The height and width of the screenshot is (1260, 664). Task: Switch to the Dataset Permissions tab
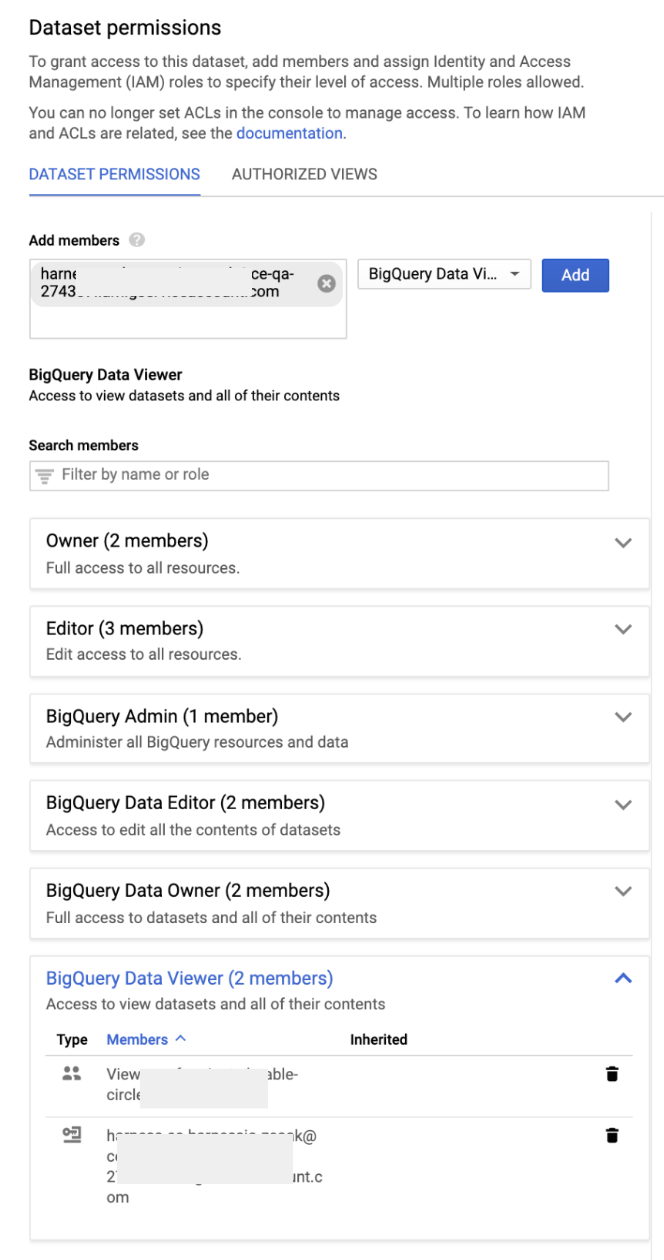pos(114,174)
